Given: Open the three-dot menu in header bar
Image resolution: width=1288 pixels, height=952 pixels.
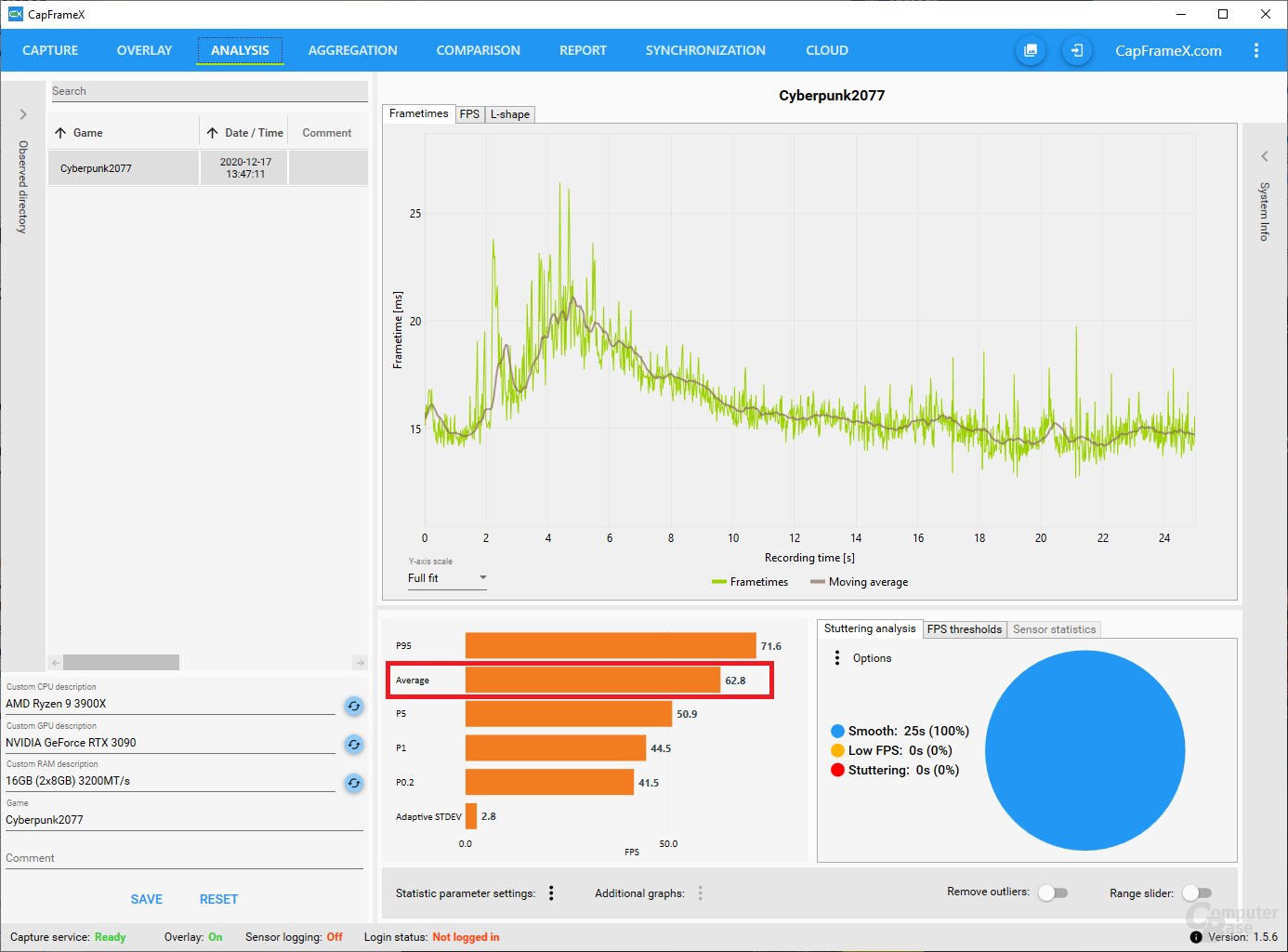Looking at the screenshot, I should pos(1256,50).
